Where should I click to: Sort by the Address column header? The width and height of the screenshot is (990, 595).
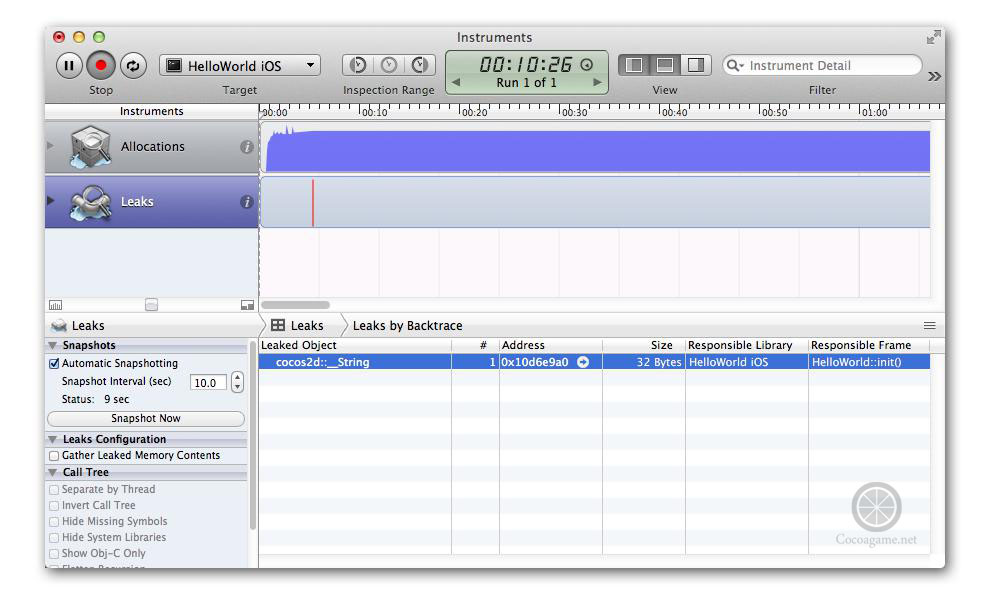coord(551,346)
